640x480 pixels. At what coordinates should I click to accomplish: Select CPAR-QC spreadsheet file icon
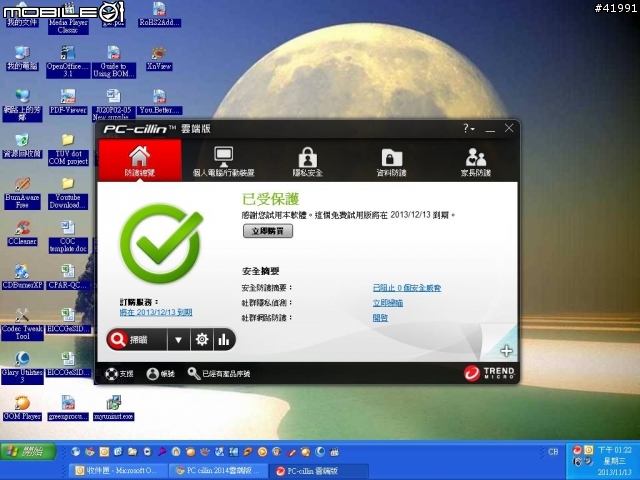(x=68, y=277)
